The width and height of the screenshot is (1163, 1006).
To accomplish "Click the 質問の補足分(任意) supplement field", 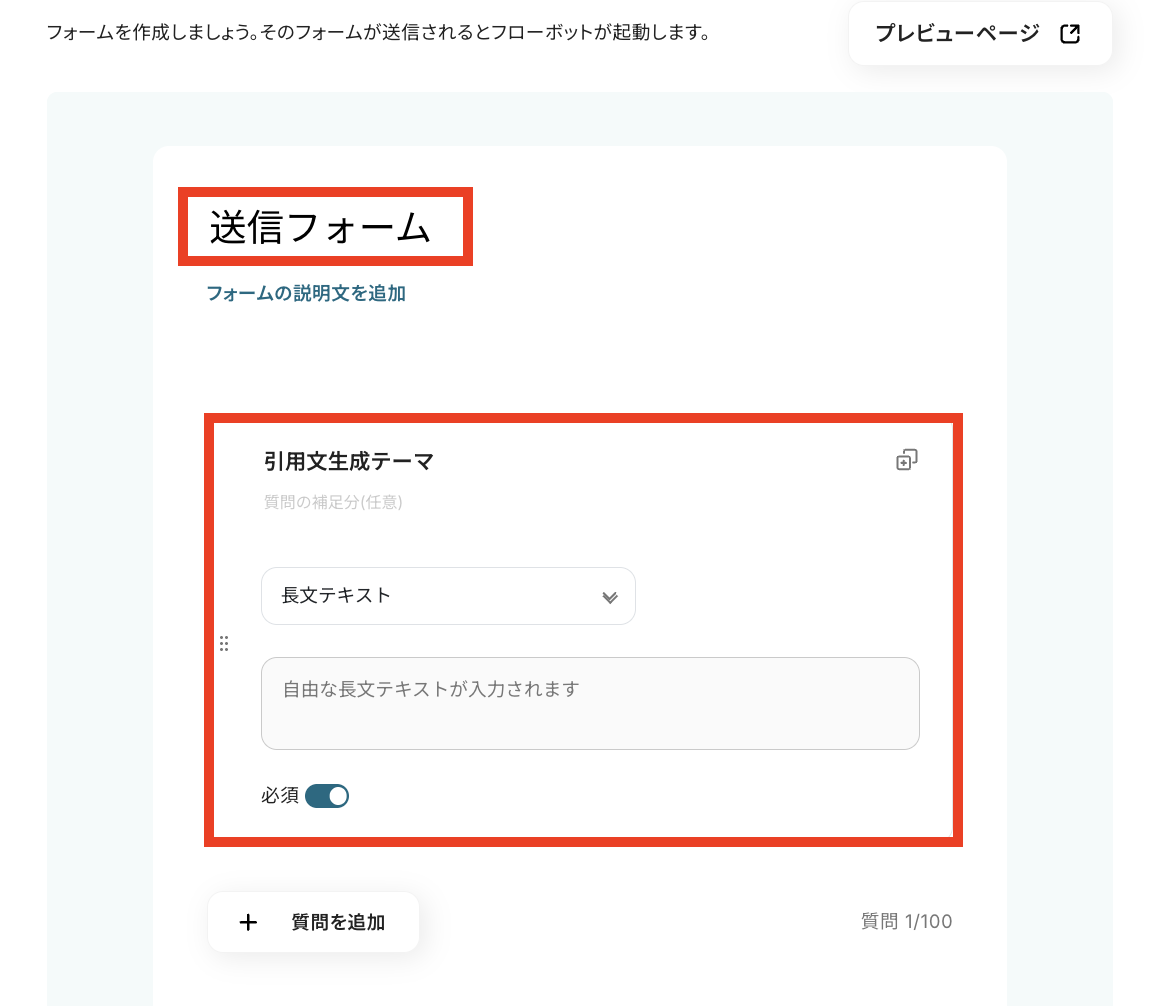I will click(x=333, y=502).
